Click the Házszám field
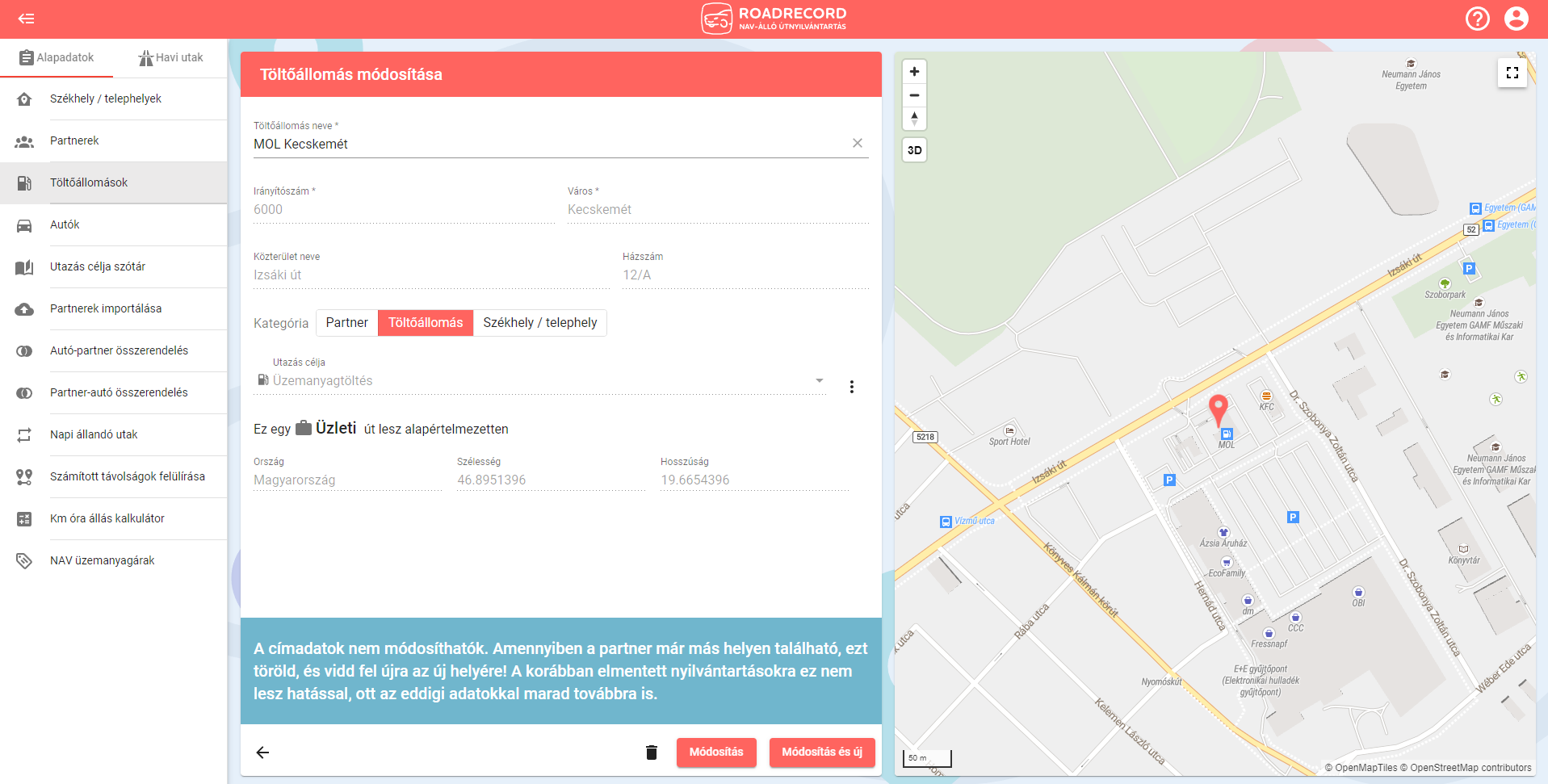The width and height of the screenshot is (1548, 784). (745, 275)
